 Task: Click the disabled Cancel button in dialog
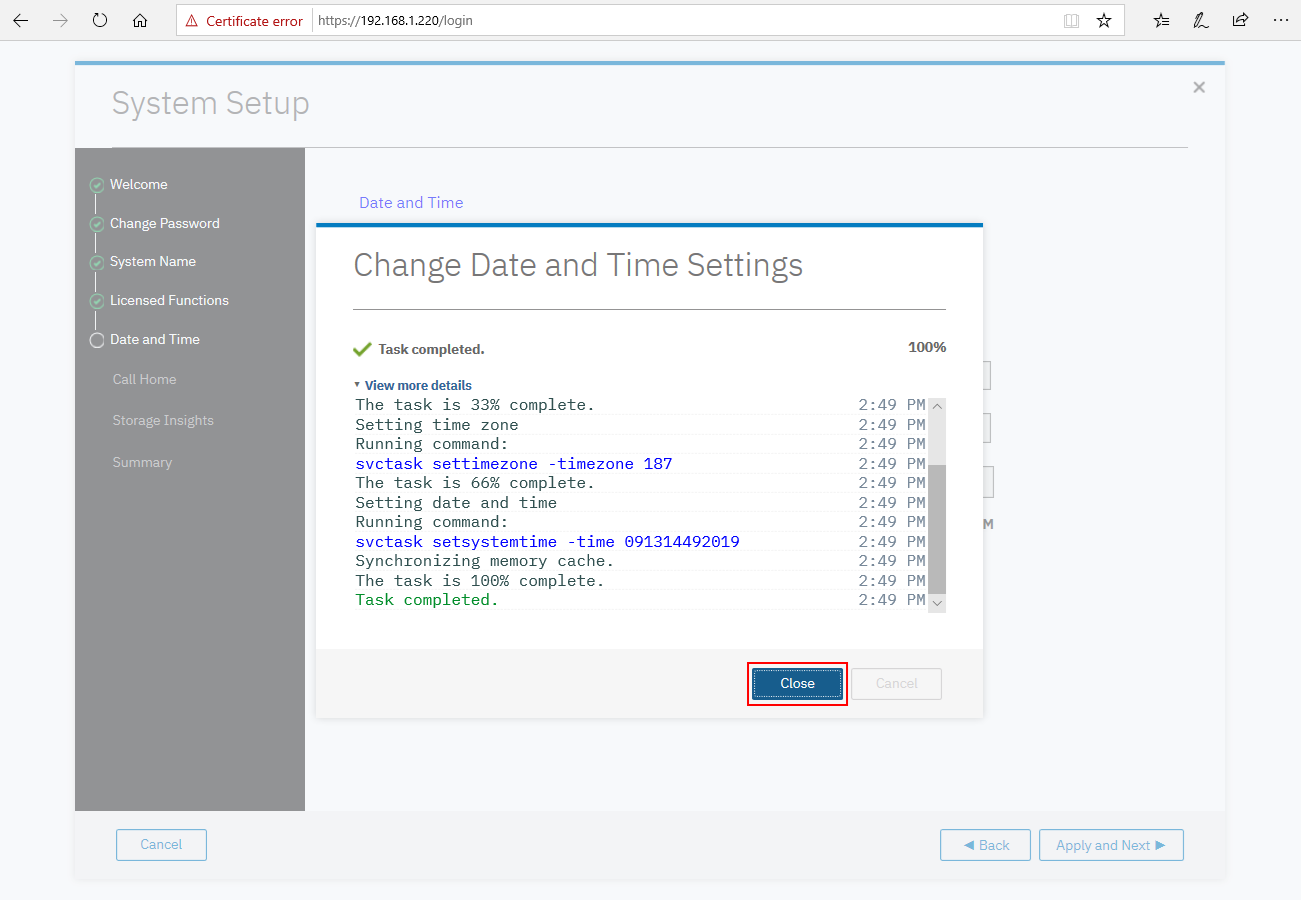click(897, 684)
